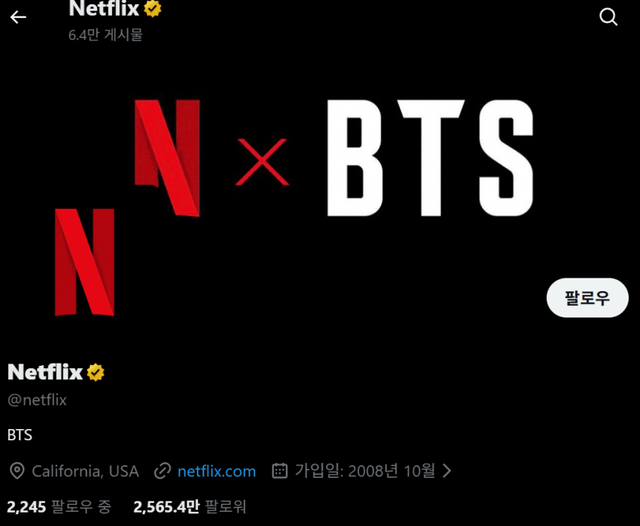This screenshot has width=640, height=526.
Task: Open the Netflix N profile picture
Action: [x=84, y=262]
